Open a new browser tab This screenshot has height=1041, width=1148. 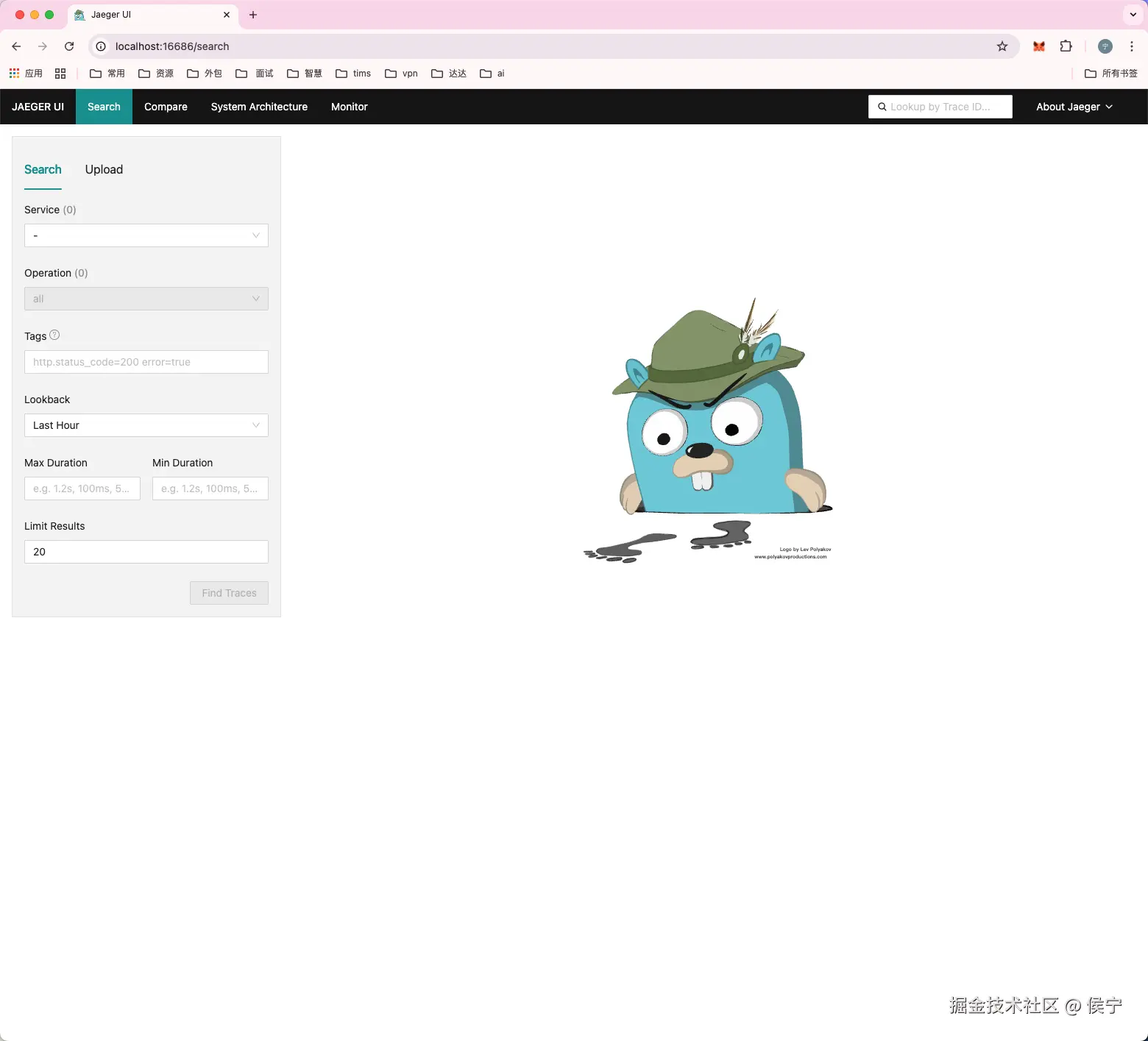253,15
